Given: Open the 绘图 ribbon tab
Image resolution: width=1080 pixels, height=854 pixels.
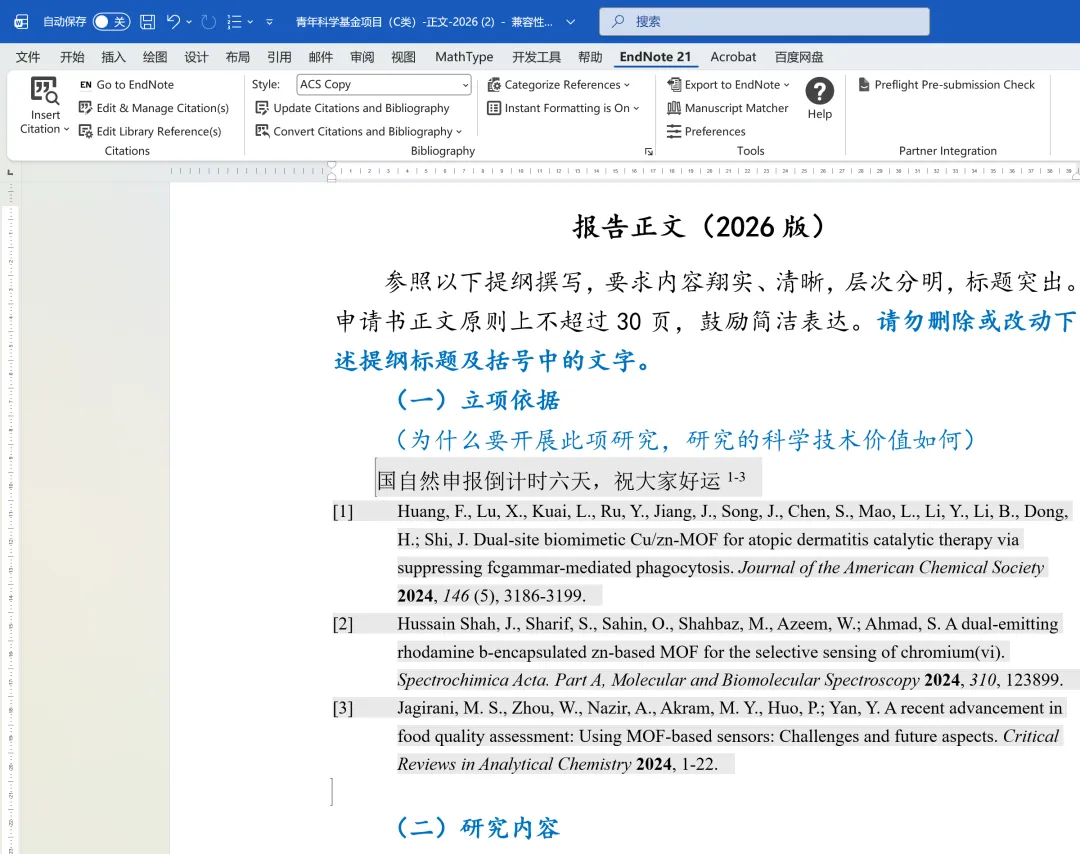Looking at the screenshot, I should click(x=154, y=57).
